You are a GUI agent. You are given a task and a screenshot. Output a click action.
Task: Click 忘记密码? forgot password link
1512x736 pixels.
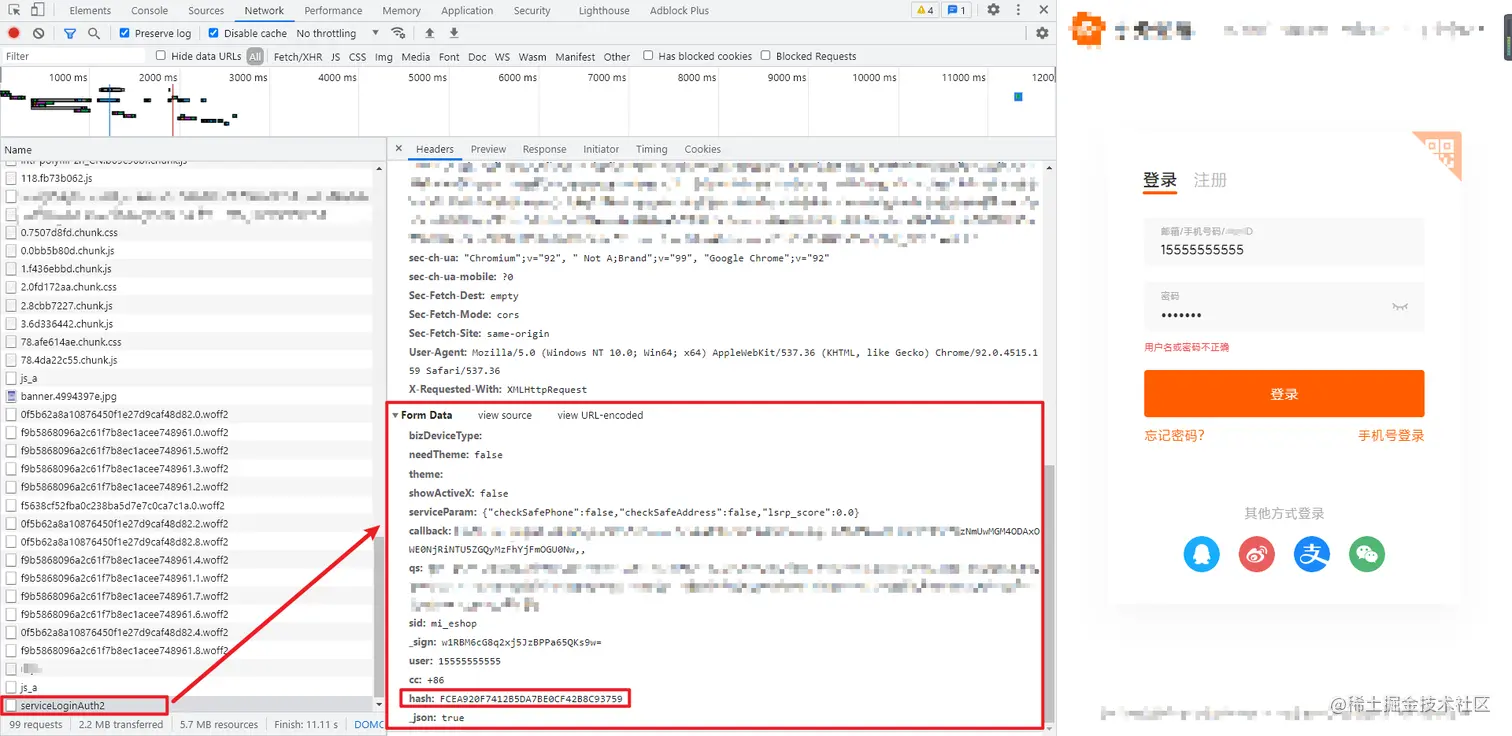tap(1174, 435)
